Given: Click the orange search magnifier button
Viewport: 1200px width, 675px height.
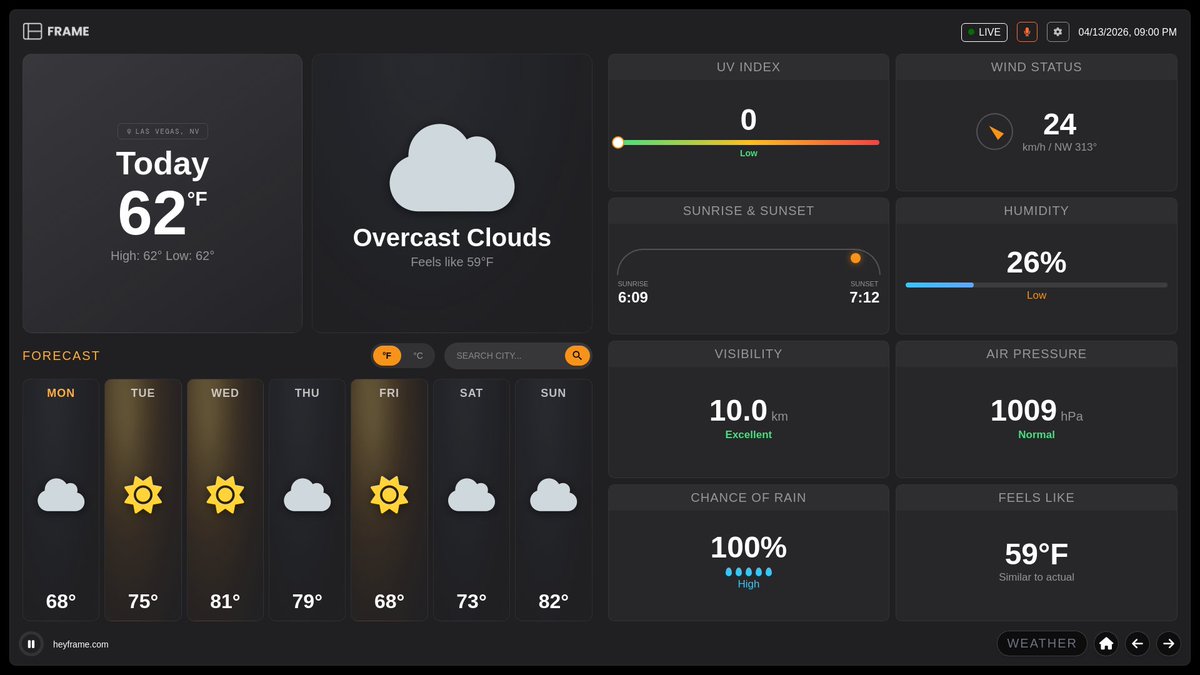Looking at the screenshot, I should 577,355.
